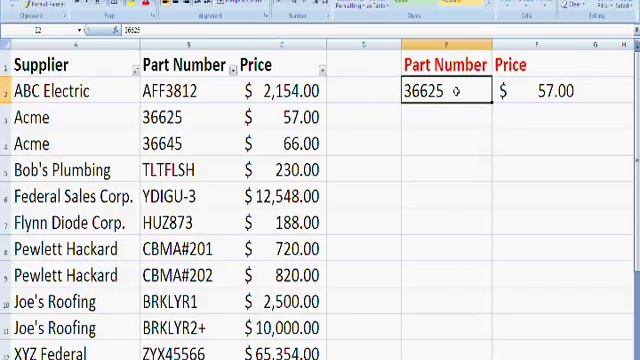
Task: Select column B header
Action: 189,44
